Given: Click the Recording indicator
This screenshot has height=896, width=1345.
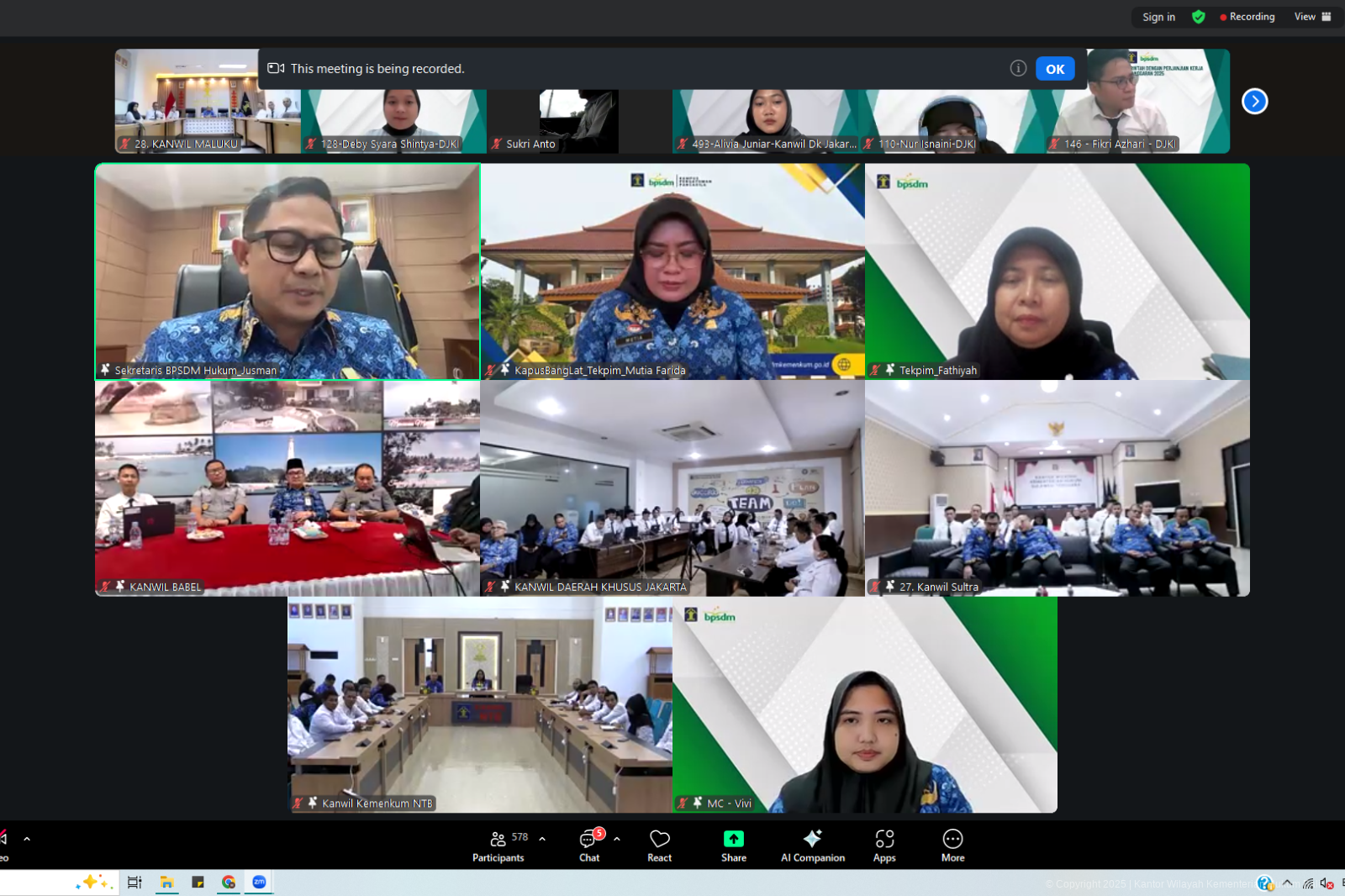Looking at the screenshot, I should coord(1247,17).
